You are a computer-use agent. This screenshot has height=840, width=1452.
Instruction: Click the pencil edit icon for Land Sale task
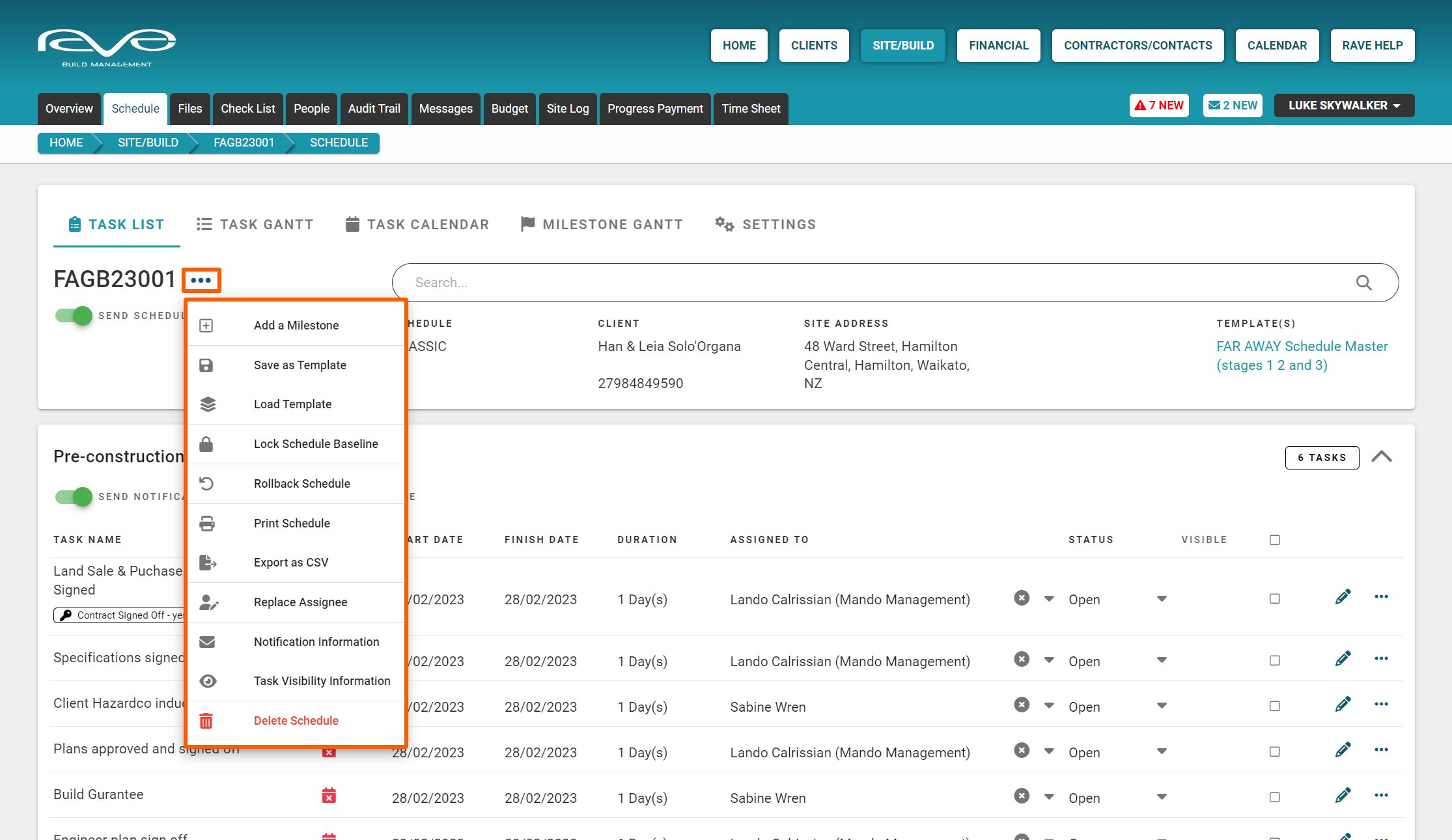pos(1343,597)
